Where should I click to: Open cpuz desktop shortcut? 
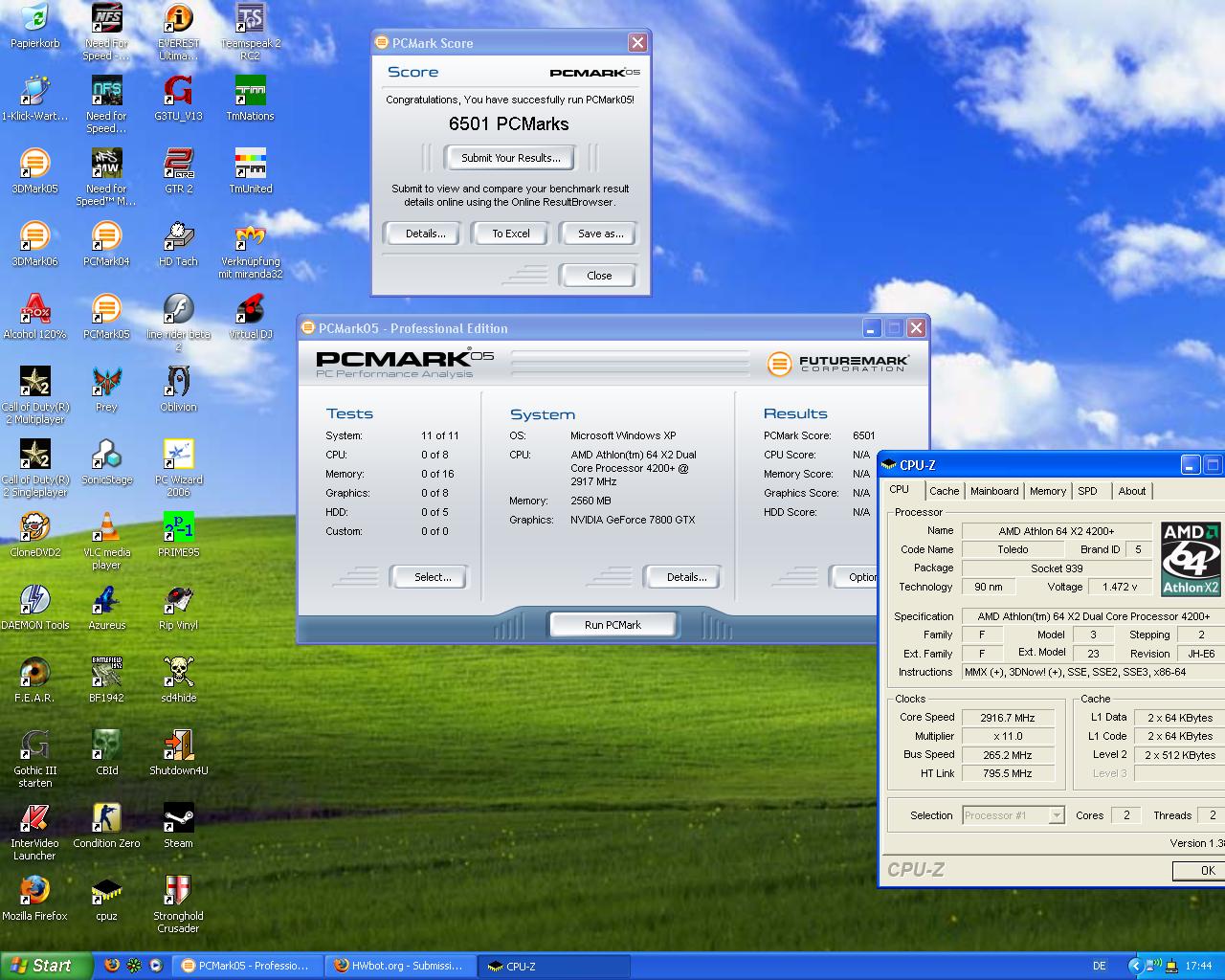click(x=106, y=898)
